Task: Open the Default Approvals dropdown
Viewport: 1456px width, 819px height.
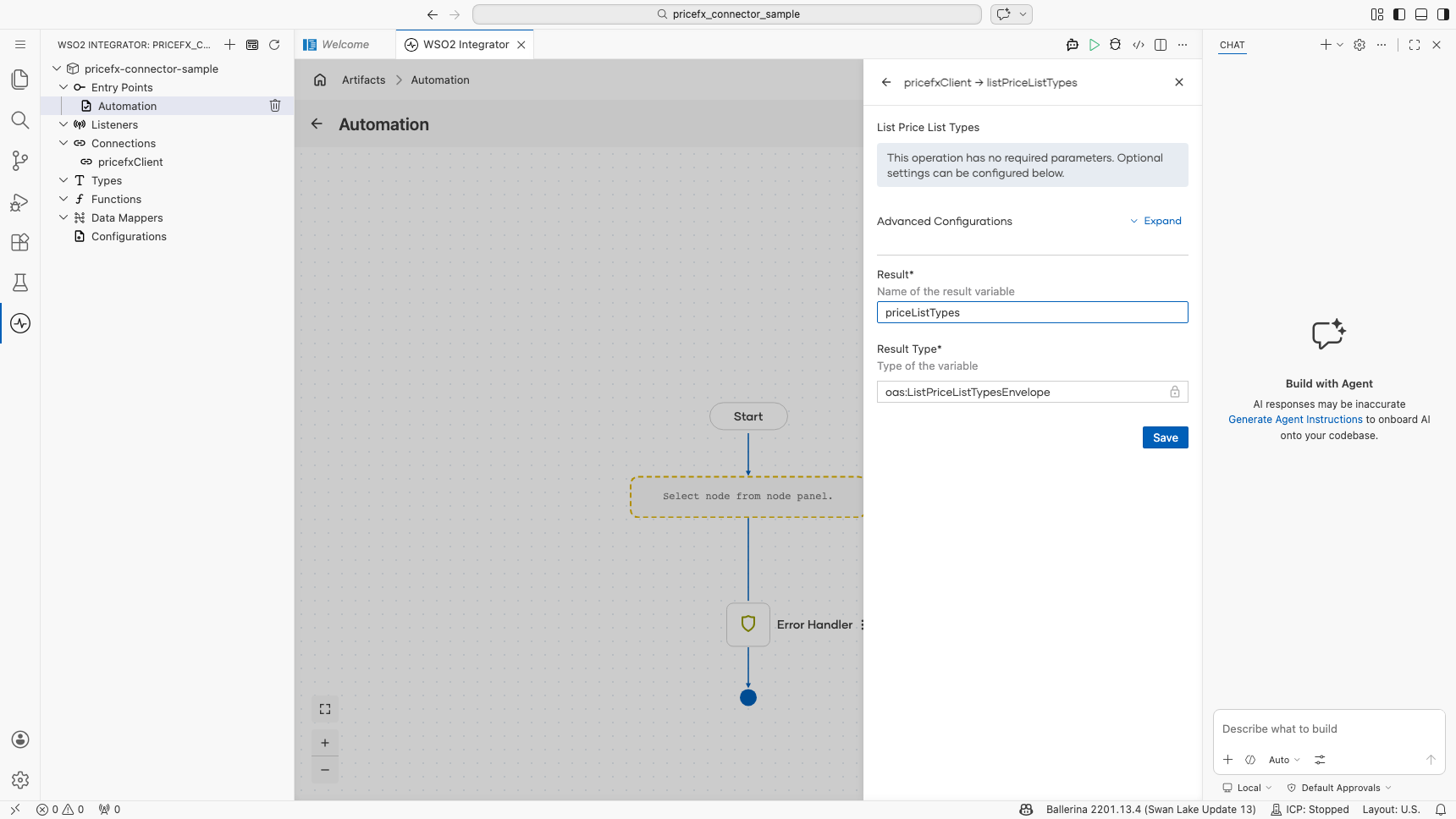Action: pos(1339,788)
